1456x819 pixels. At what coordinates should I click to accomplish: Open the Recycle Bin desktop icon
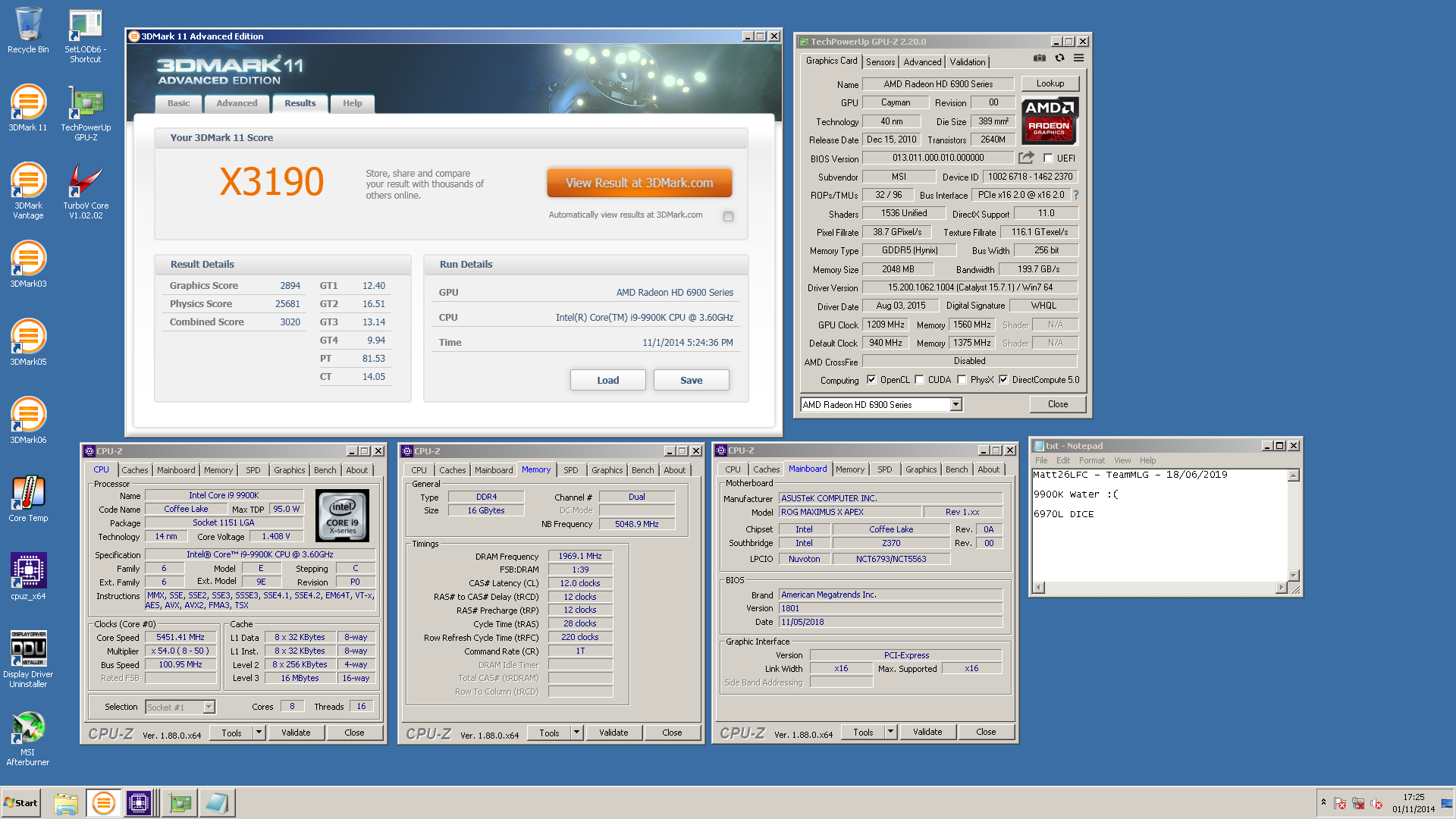(28, 30)
